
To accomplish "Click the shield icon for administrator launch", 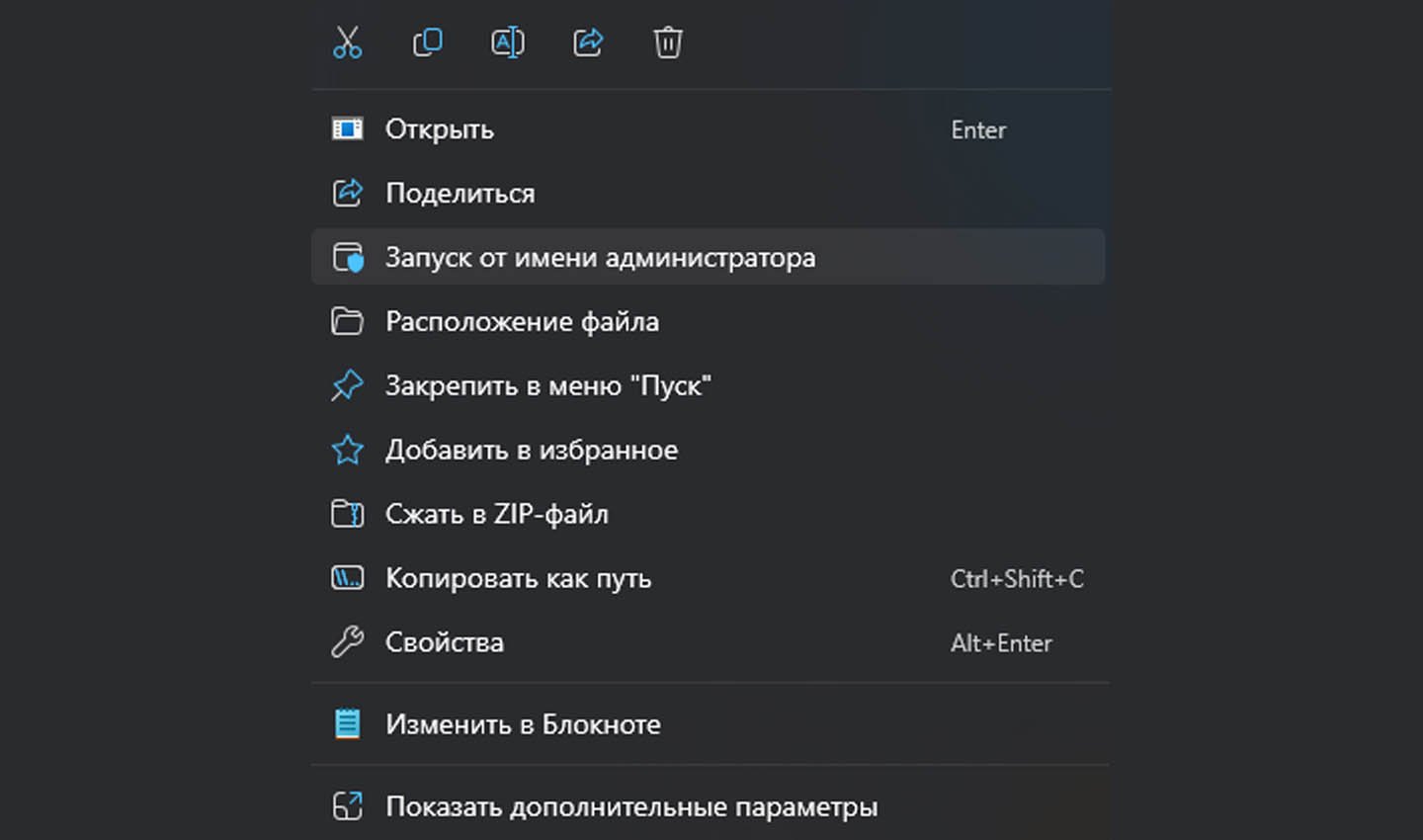I will 347,258.
